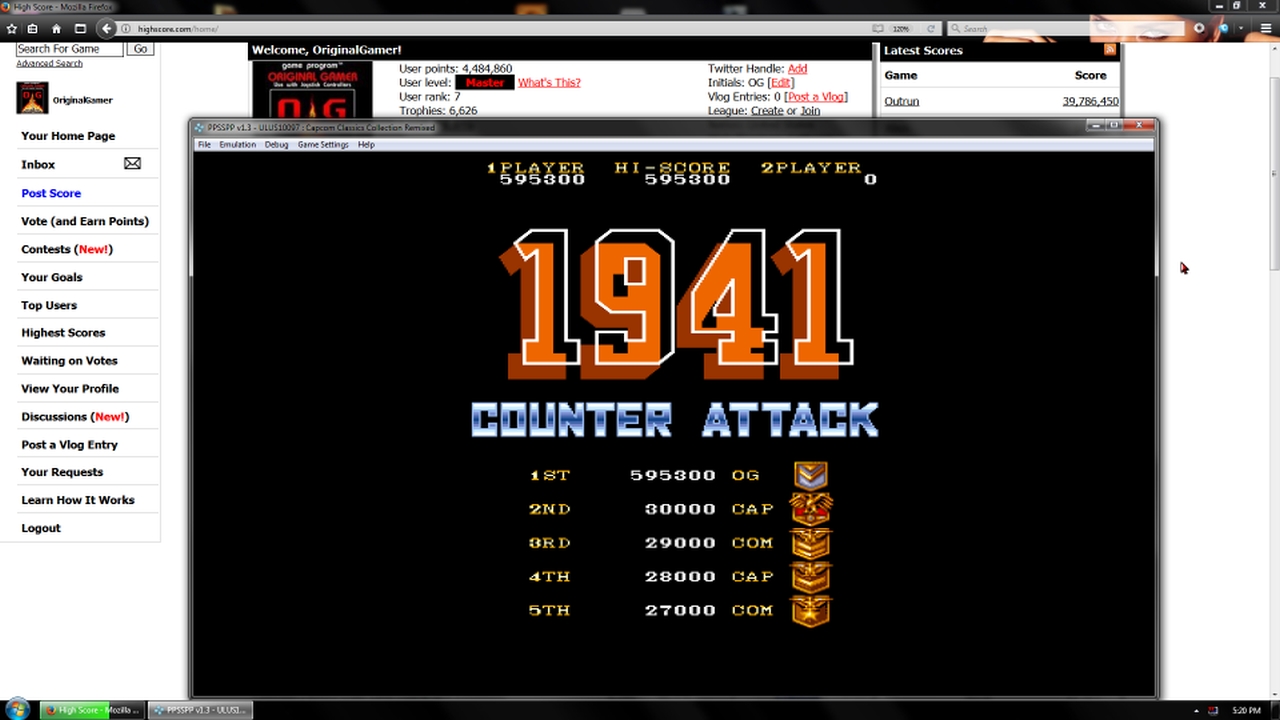Open the PPSSPP Game Settings menu
The image size is (1280, 720).
[323, 145]
